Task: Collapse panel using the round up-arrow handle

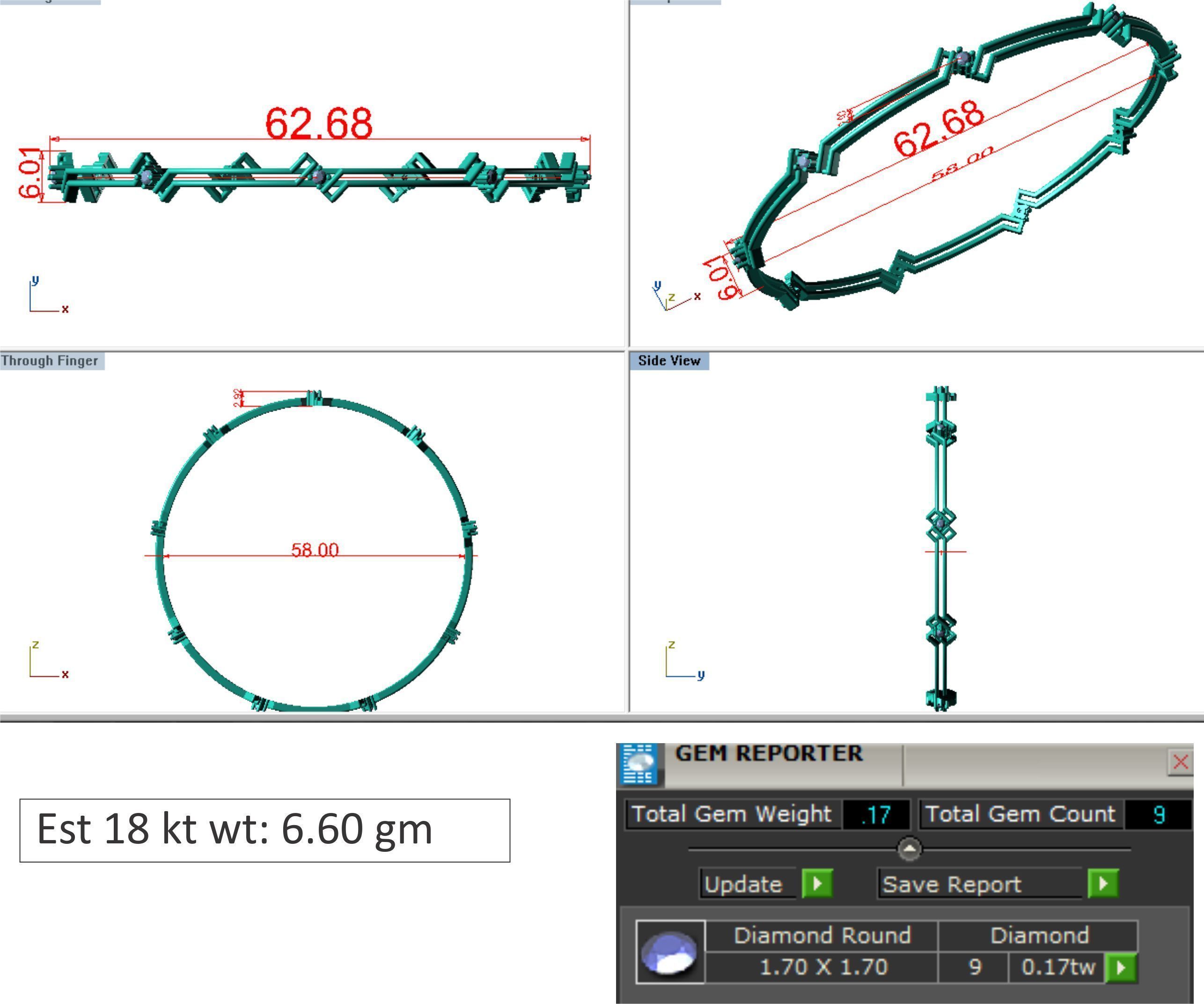Action: pos(909,848)
